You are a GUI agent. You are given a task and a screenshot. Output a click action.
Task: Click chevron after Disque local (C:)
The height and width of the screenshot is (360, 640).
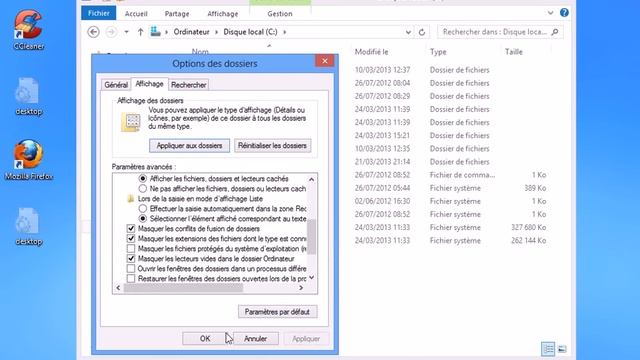tap(284, 32)
